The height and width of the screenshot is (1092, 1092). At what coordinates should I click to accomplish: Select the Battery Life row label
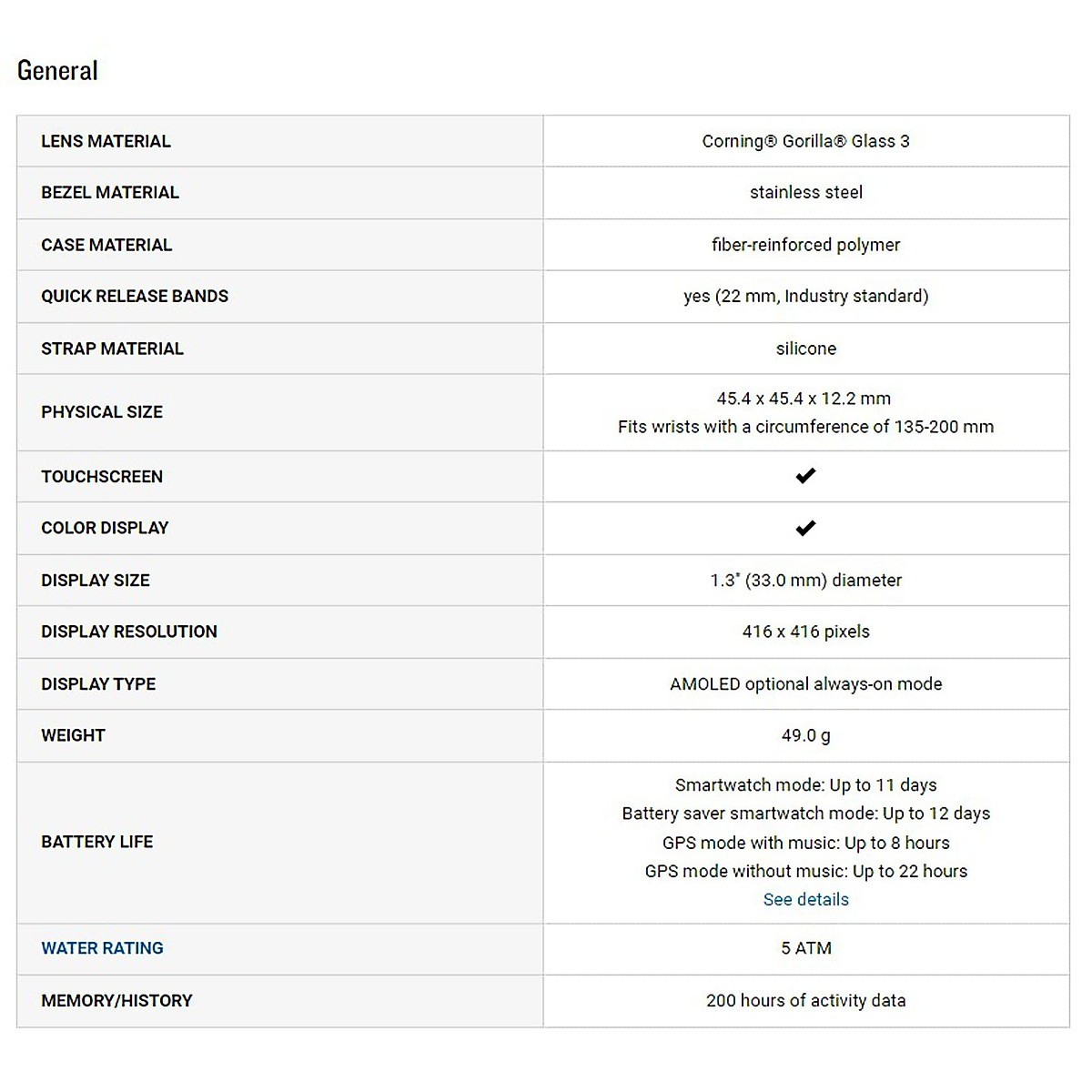coord(96,842)
